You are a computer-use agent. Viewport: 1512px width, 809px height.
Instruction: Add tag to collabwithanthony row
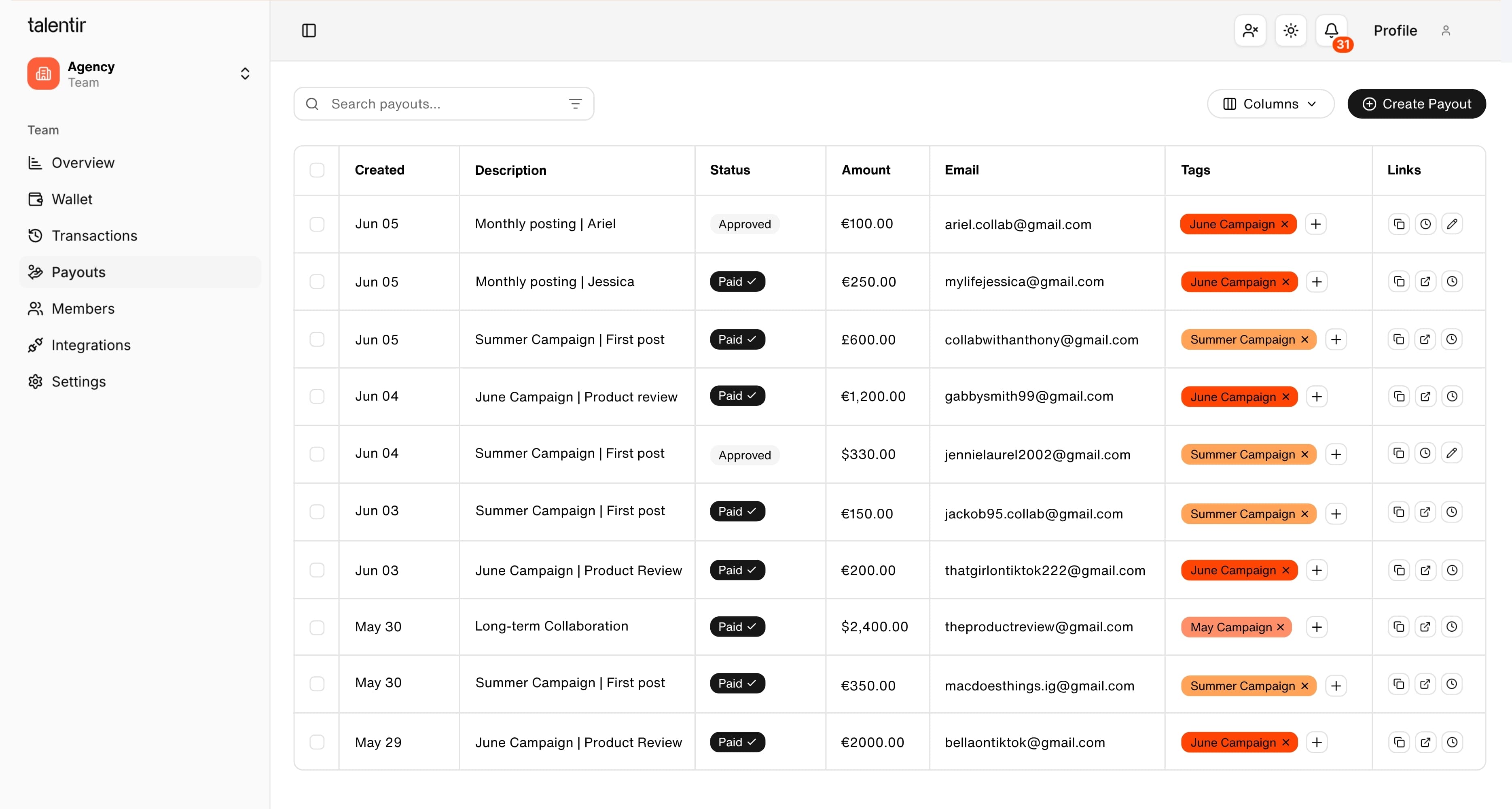(x=1336, y=339)
